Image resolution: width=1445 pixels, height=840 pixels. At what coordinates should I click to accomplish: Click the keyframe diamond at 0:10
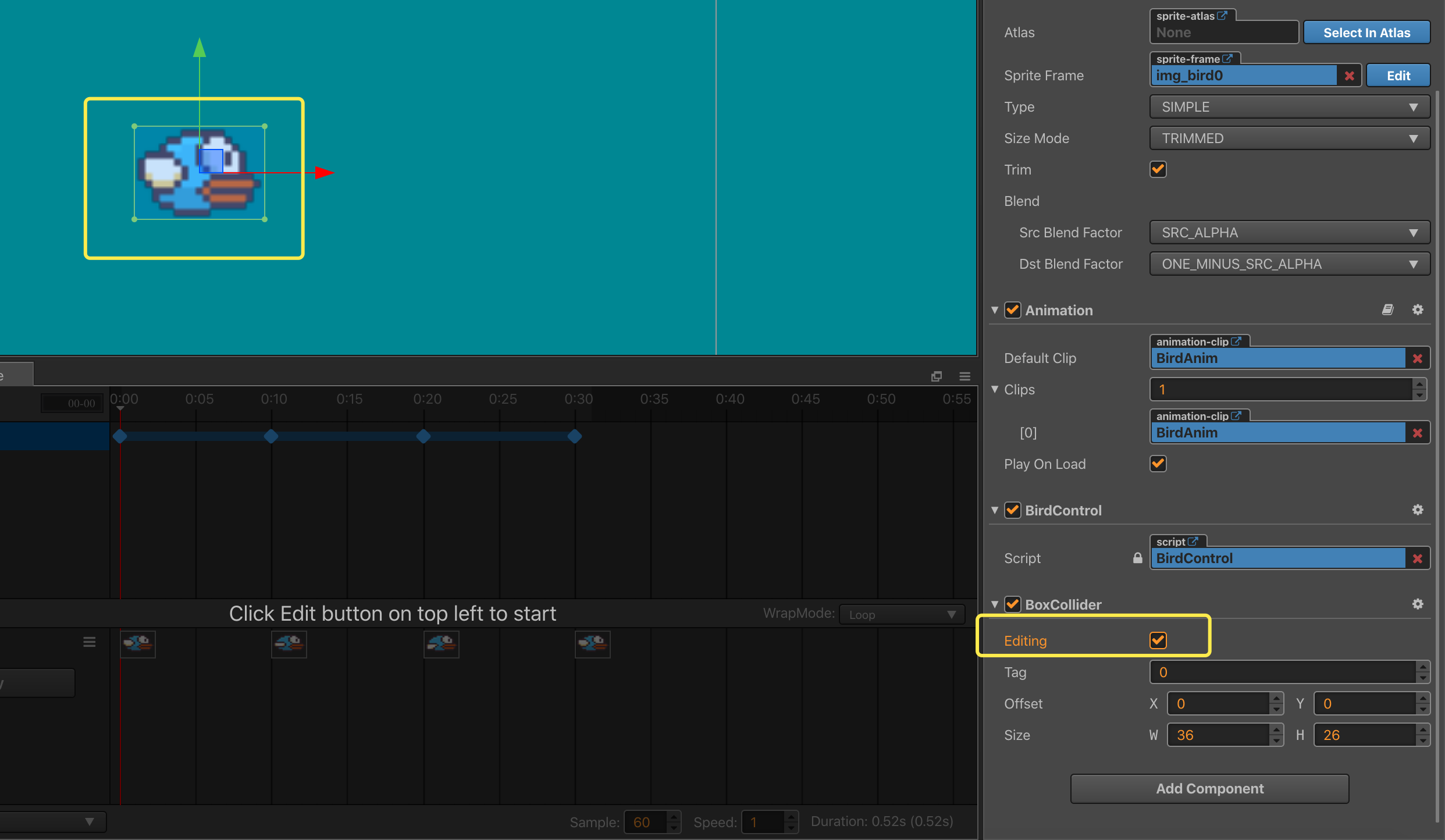coord(271,436)
